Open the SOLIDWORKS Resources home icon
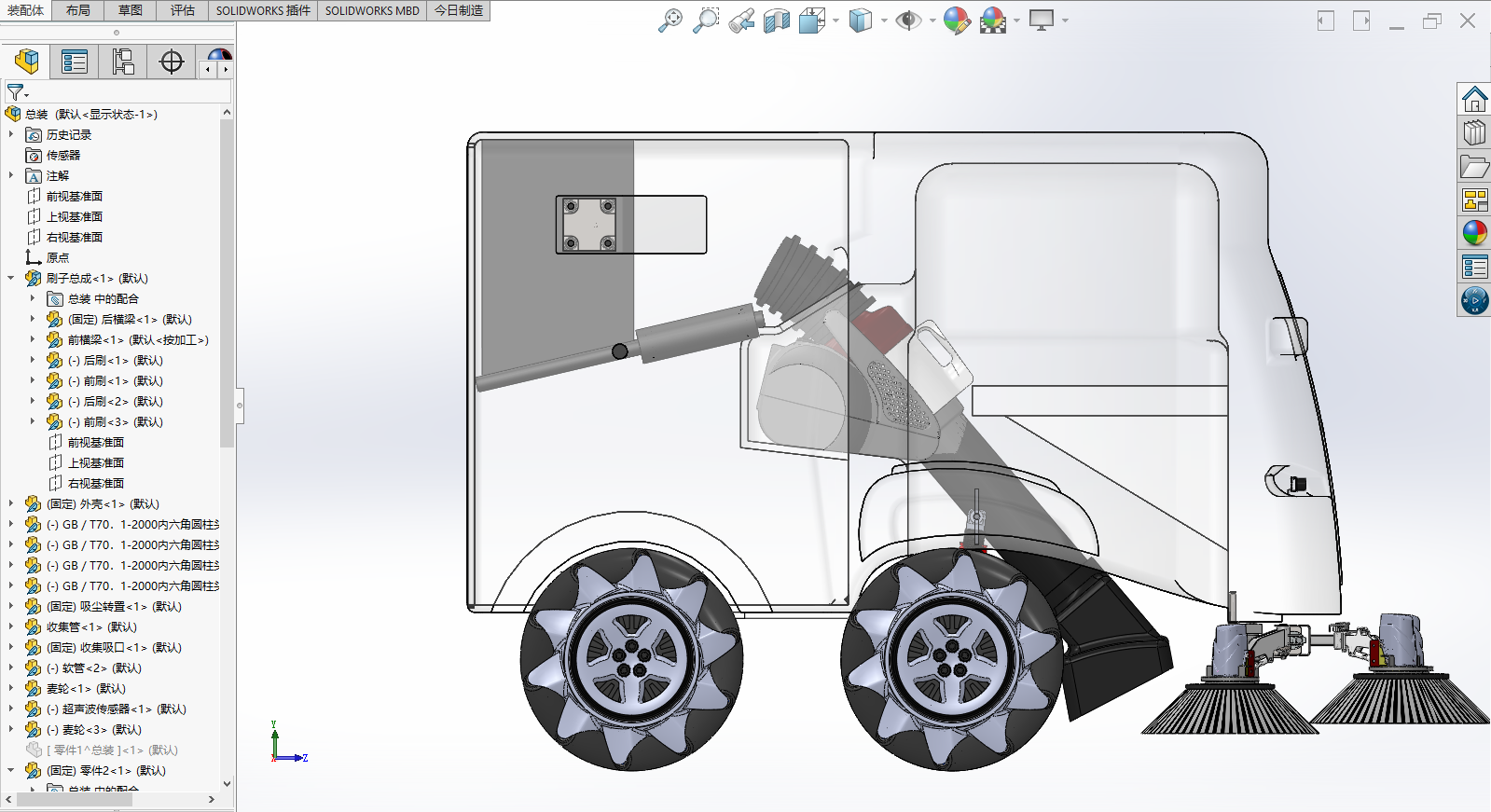The image size is (1491, 812). (1474, 99)
